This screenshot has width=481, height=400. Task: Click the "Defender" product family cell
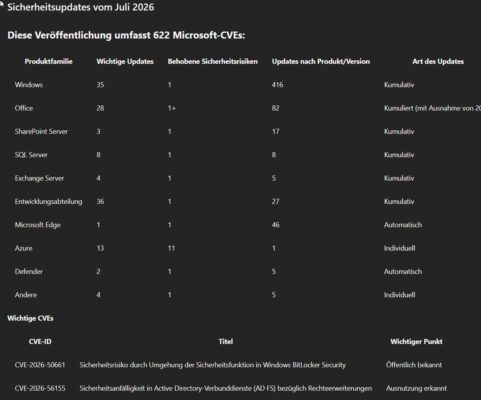(29, 271)
